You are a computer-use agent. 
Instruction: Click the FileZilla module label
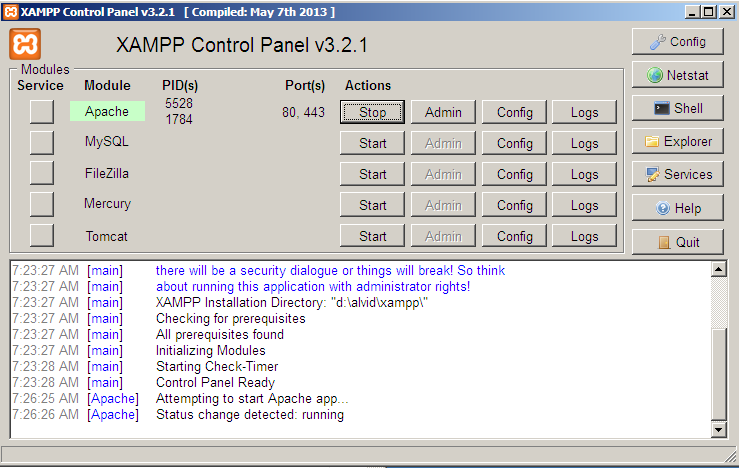(x=107, y=173)
